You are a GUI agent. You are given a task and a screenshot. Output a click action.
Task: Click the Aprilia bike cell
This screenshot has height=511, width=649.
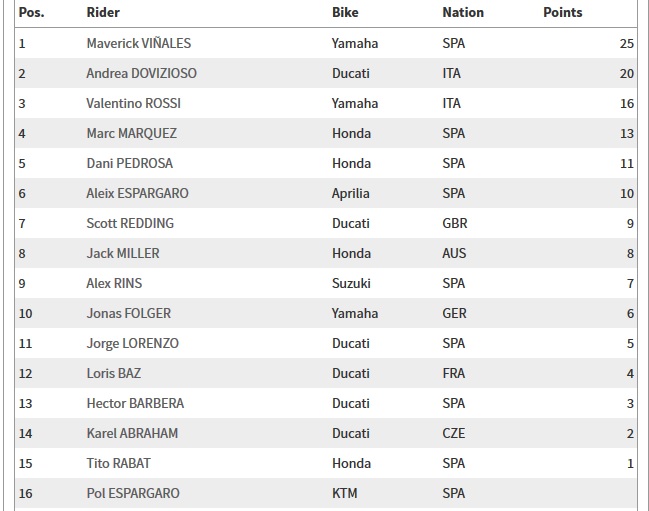[x=350, y=194]
